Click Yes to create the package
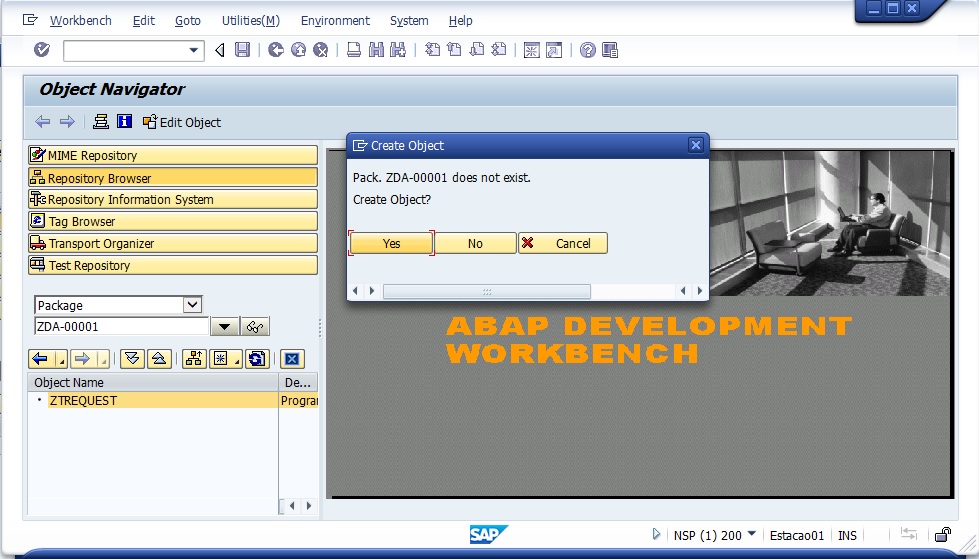The image size is (979, 559). coord(391,243)
